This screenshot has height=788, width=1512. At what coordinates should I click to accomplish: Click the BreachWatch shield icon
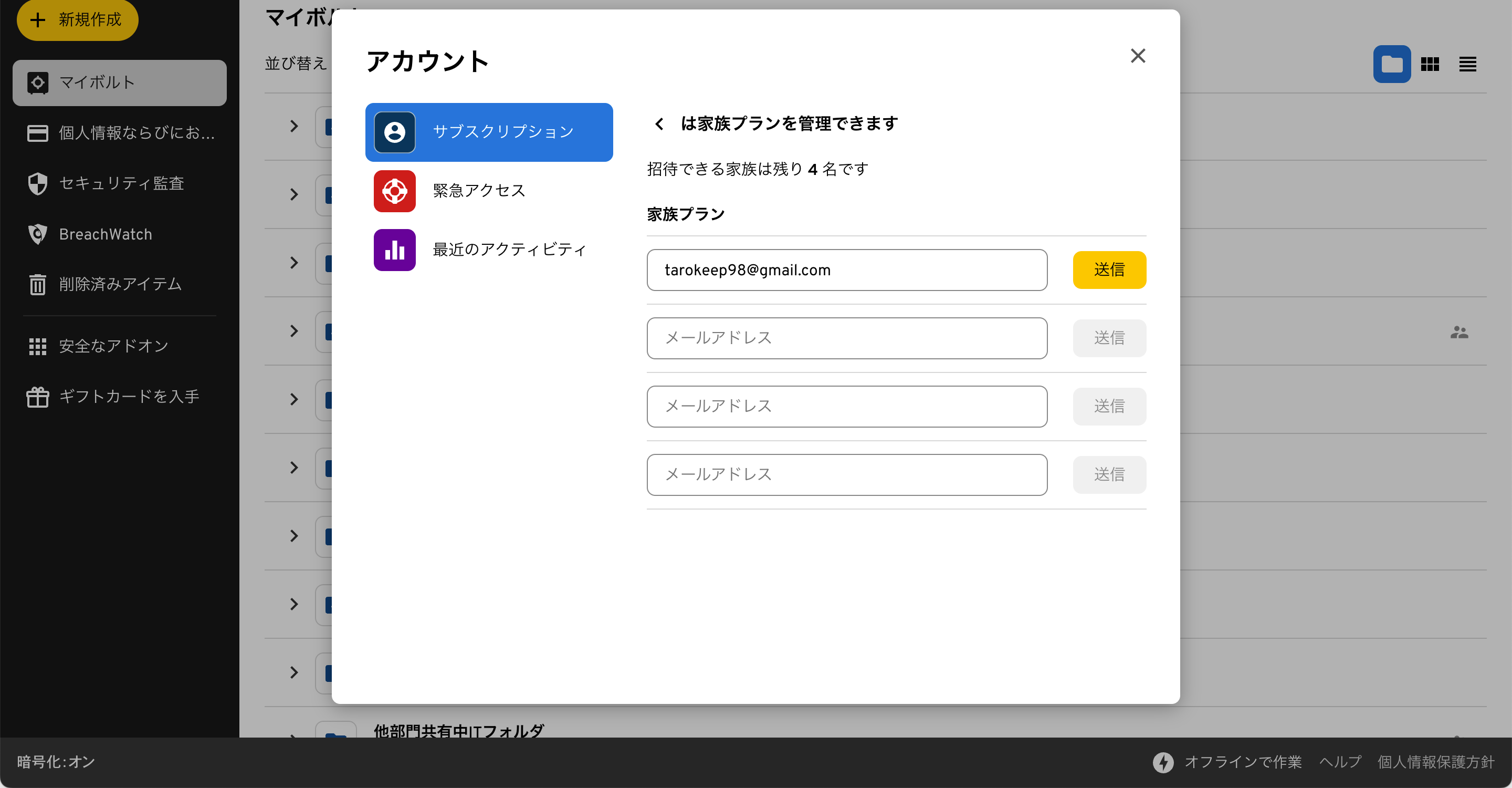[38, 234]
